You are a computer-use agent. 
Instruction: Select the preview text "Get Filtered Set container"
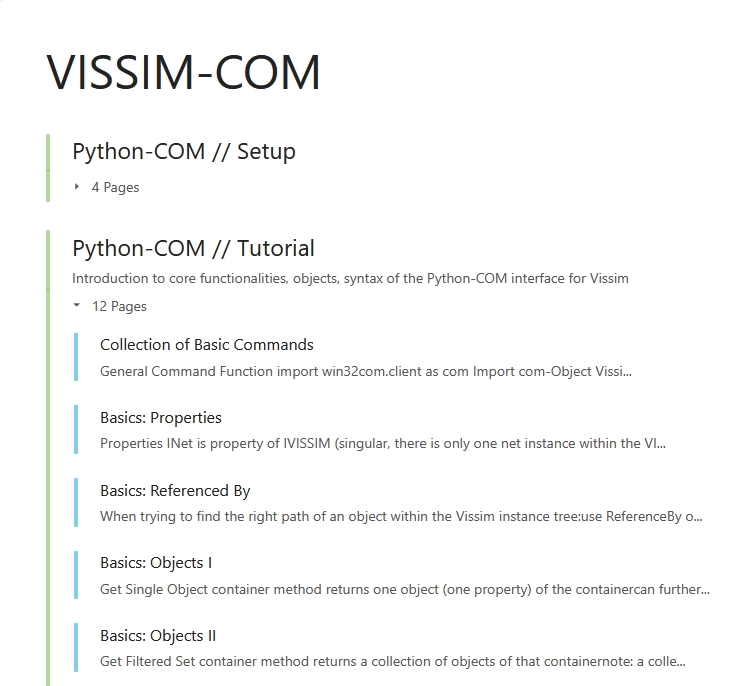pos(392,662)
